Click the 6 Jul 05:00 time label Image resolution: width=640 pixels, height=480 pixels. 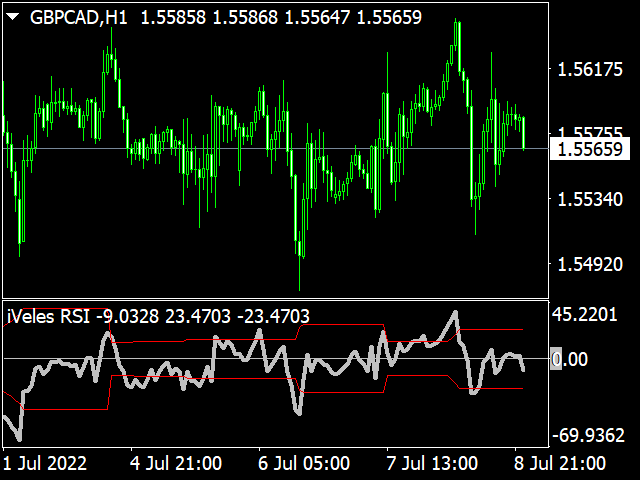[x=304, y=464]
